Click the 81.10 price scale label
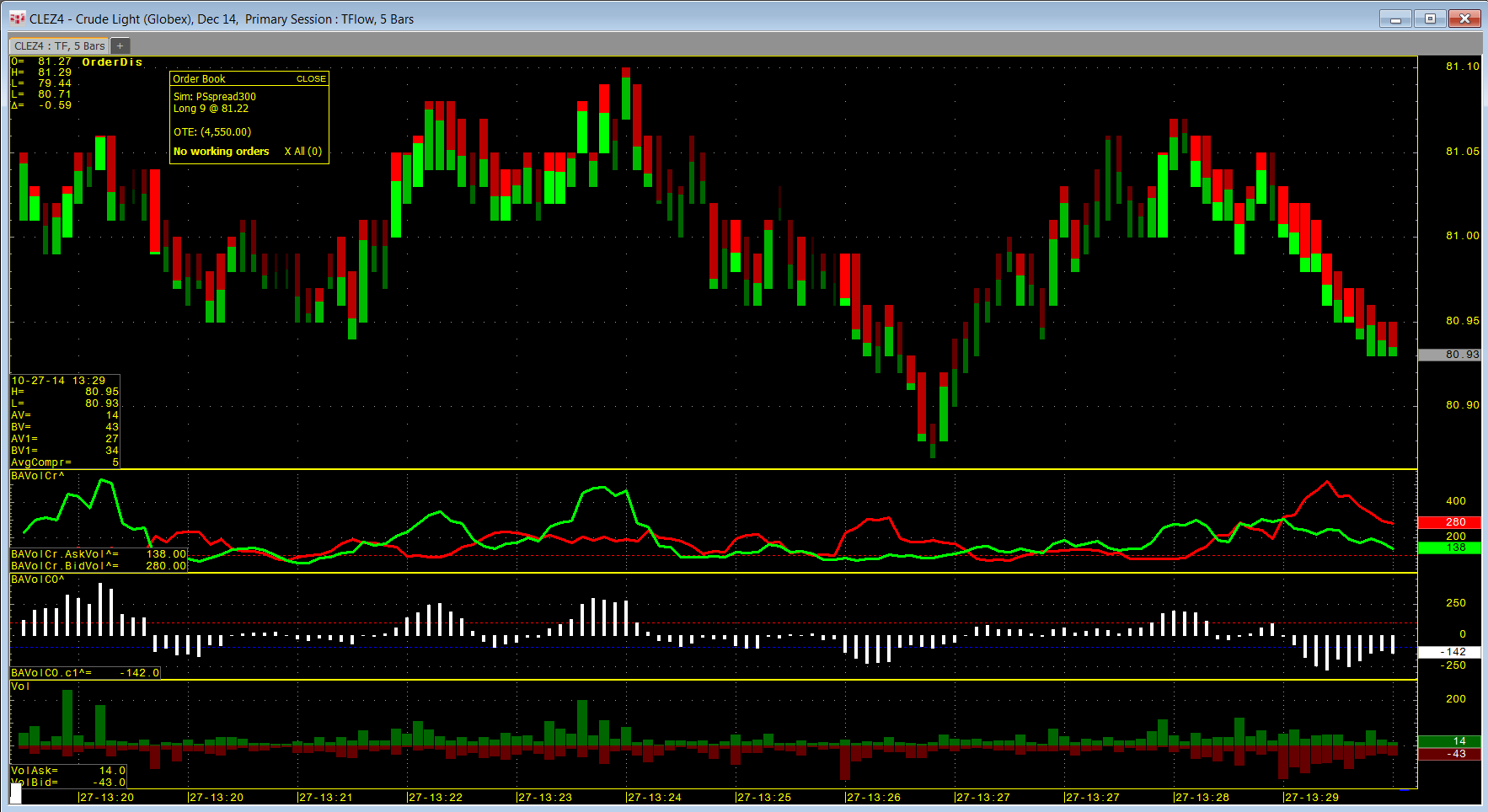 1462,67
